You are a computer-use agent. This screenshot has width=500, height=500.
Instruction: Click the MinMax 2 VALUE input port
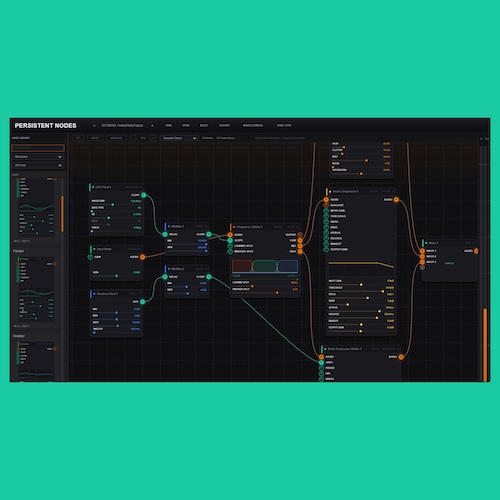(x=165, y=277)
